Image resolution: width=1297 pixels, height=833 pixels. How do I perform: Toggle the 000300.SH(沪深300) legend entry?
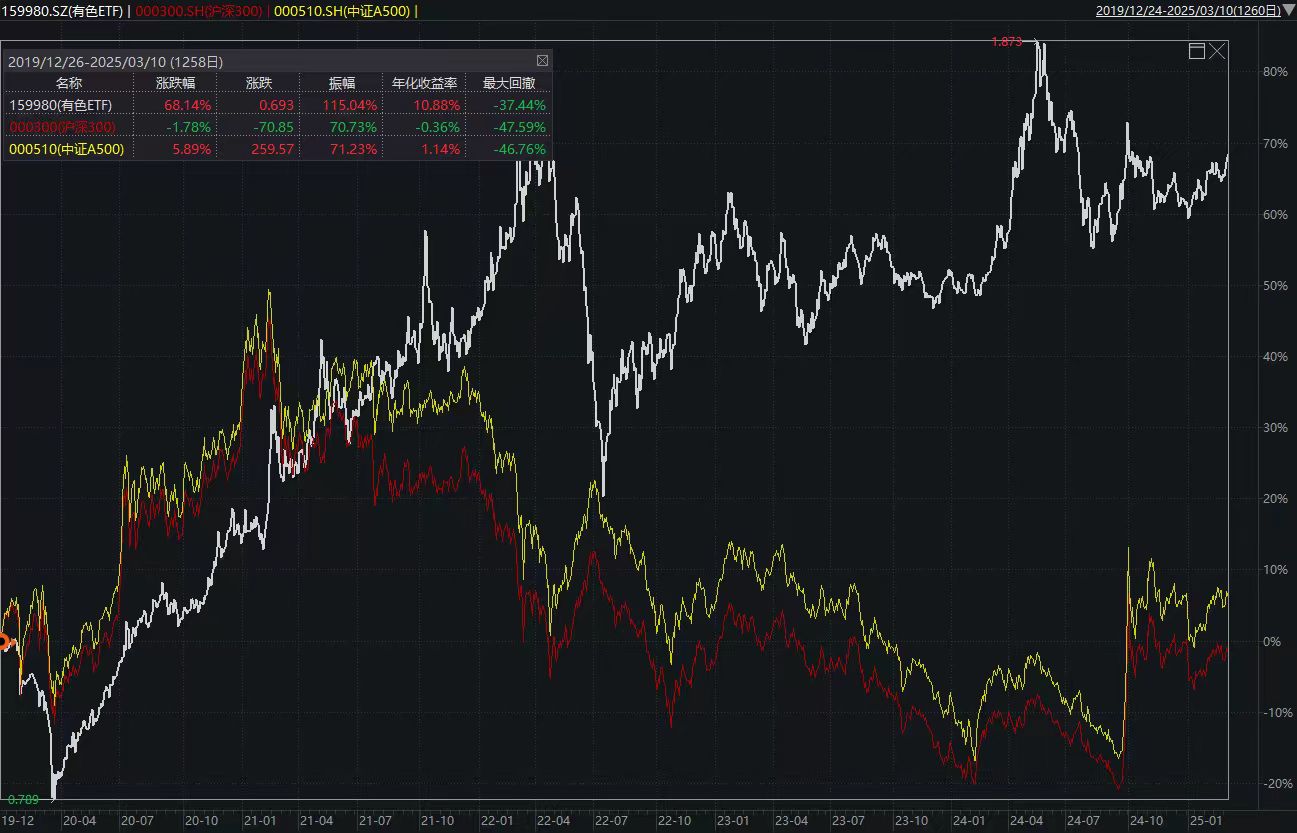pos(197,12)
